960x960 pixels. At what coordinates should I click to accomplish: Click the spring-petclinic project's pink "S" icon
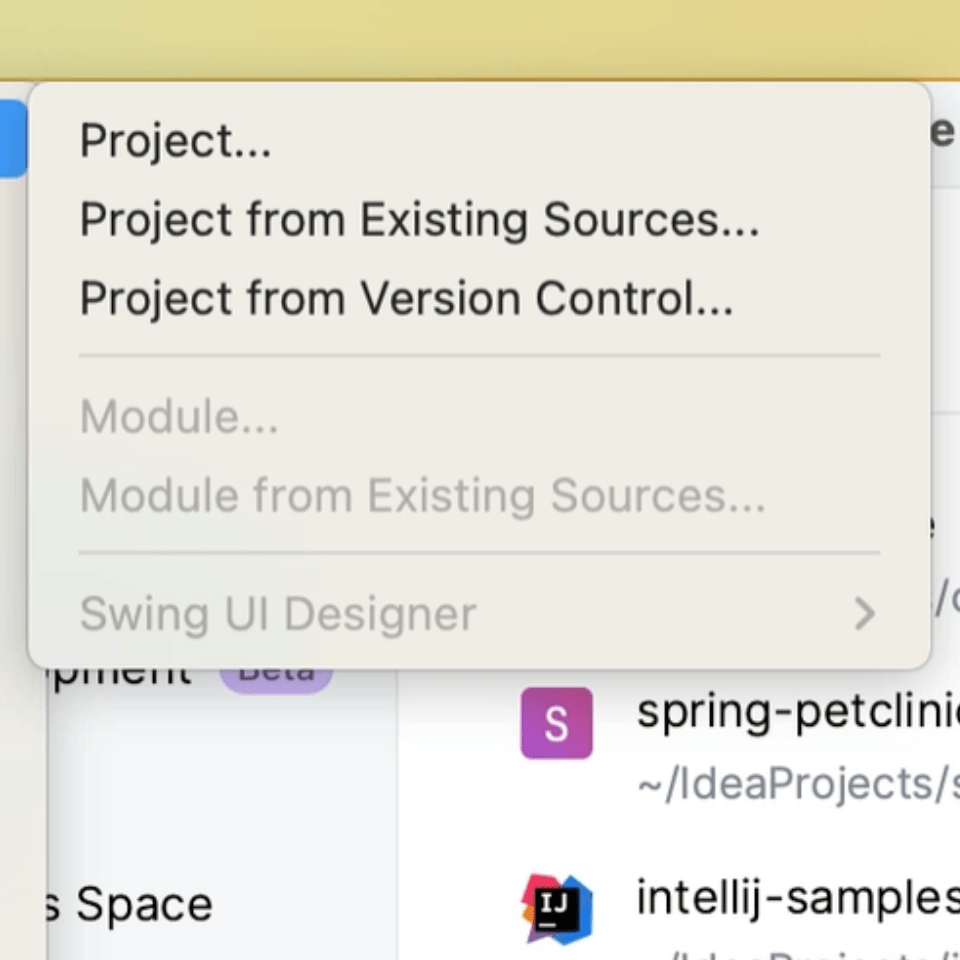(x=556, y=722)
